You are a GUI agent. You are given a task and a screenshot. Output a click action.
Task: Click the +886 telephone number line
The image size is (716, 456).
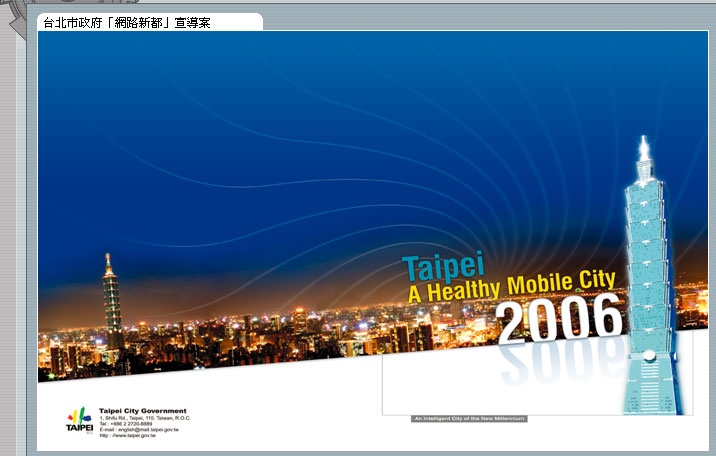(126, 424)
